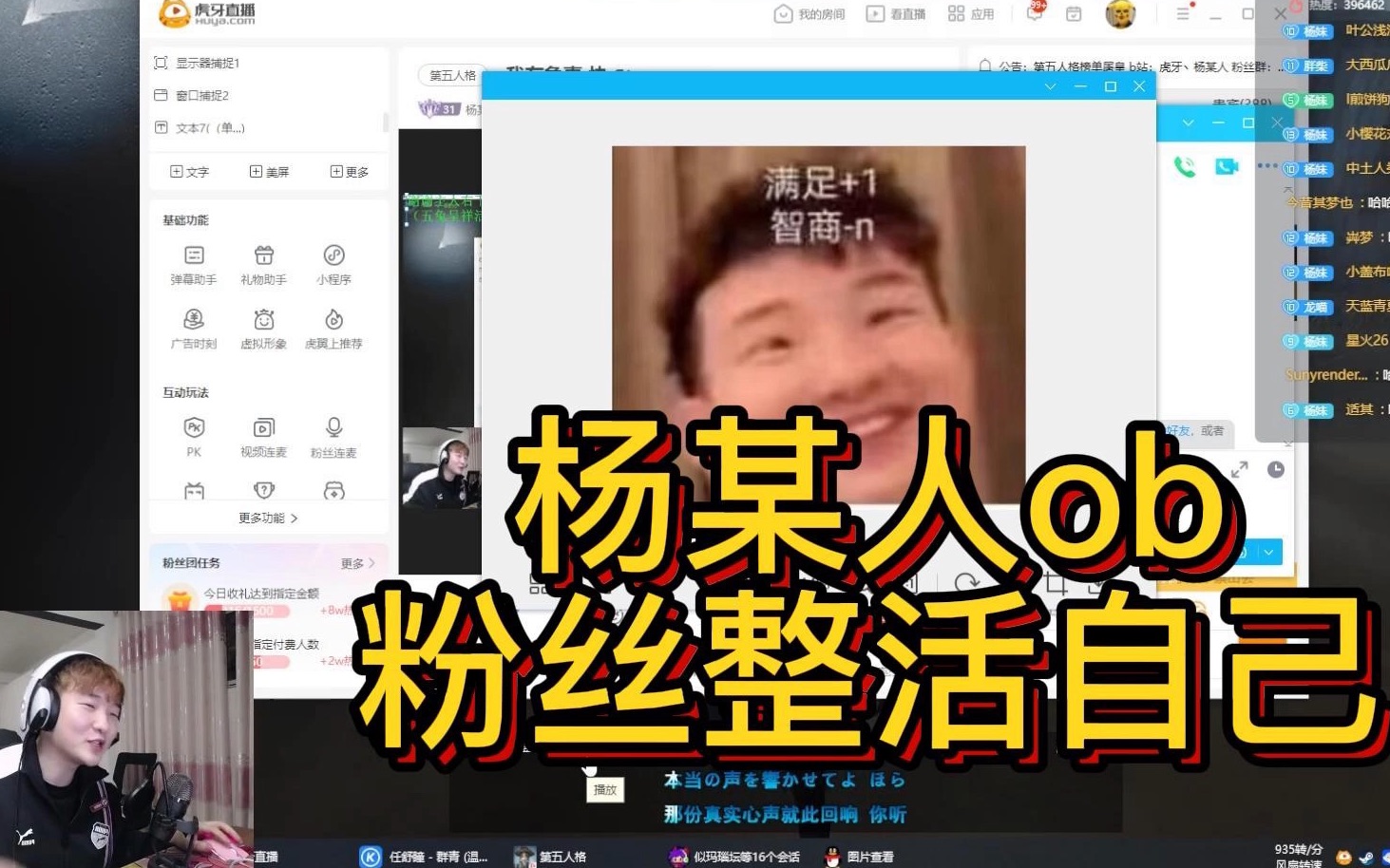Open the 广告时刻 ad moment feature
The width and height of the screenshot is (1390, 868).
tap(194, 330)
